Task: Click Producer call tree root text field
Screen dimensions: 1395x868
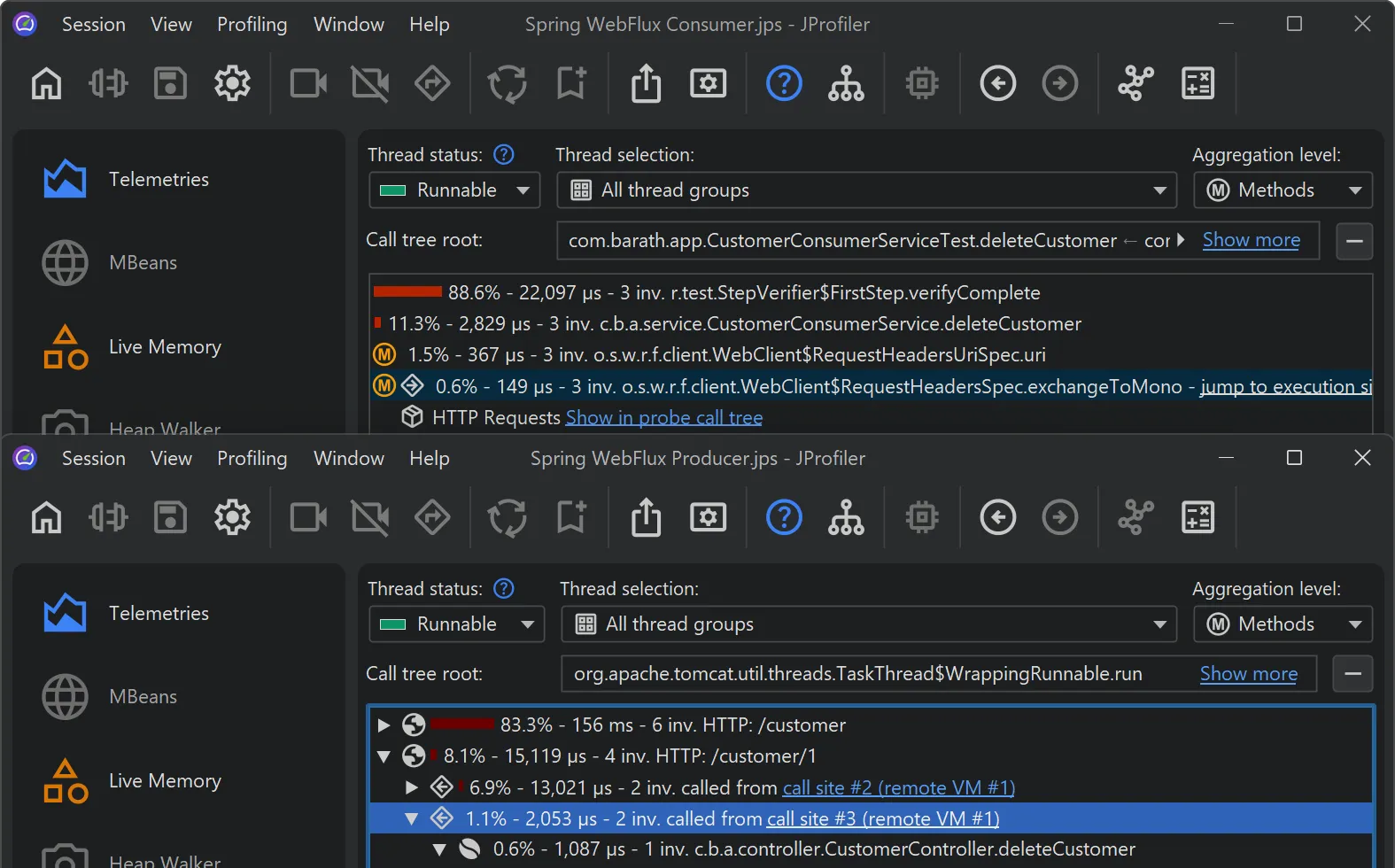Action: 939,674
